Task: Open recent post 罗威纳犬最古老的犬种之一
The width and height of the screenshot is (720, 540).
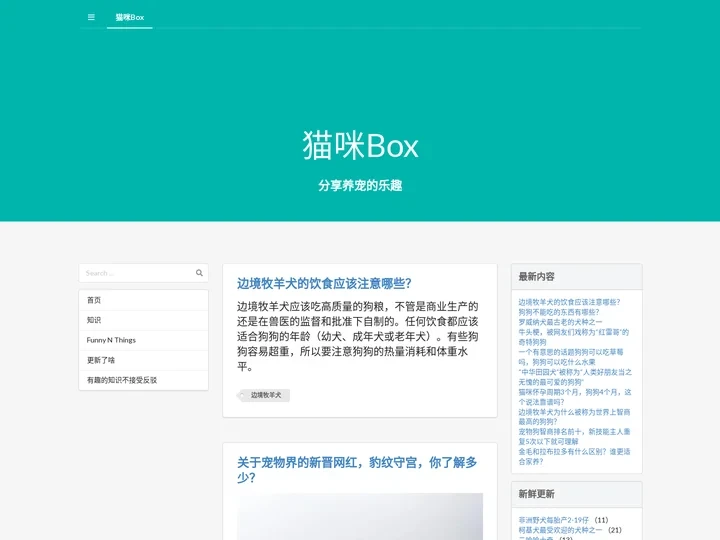Action: (x=560, y=322)
